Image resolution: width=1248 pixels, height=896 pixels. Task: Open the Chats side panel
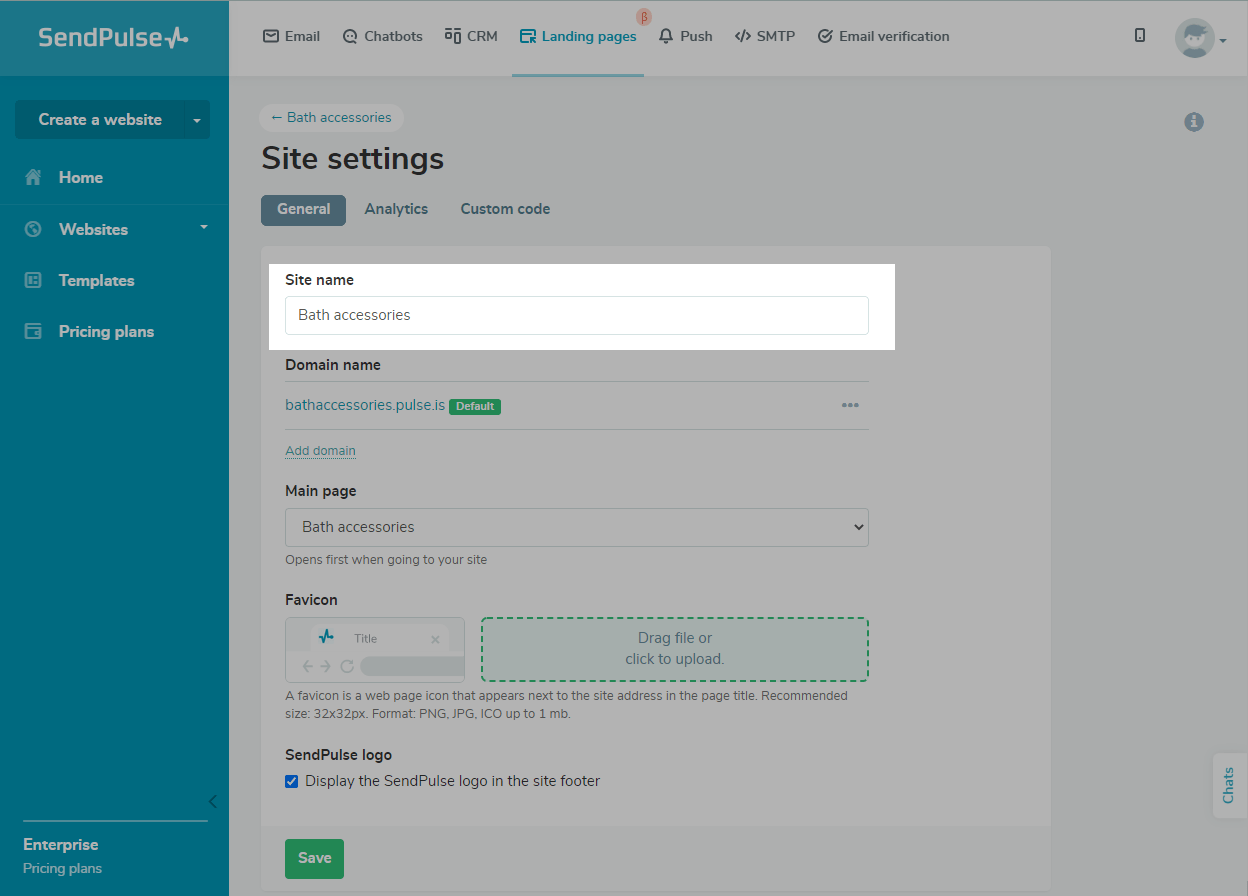[1229, 785]
